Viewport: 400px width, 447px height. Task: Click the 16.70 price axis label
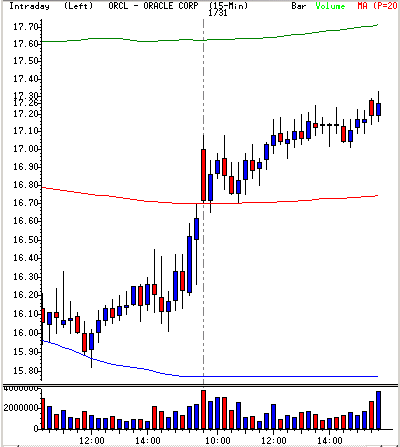(27, 203)
